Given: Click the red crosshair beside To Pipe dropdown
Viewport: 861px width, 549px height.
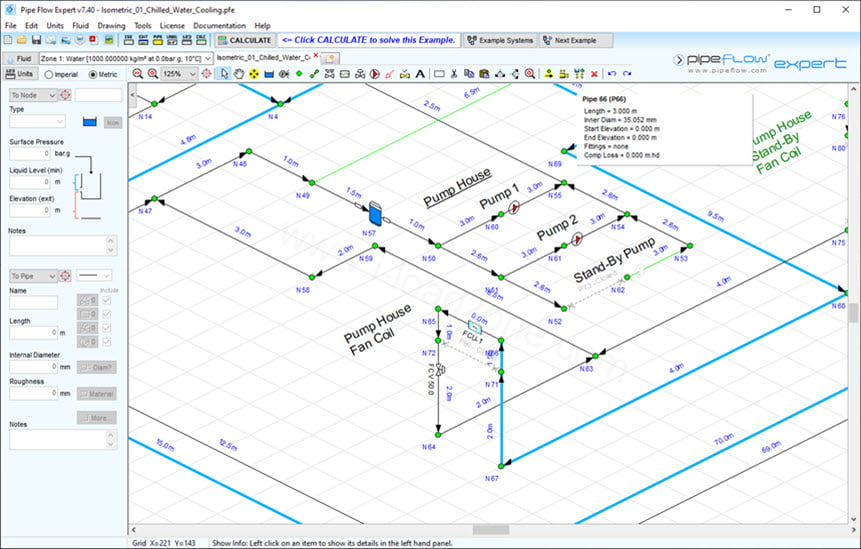Looking at the screenshot, I should (x=65, y=276).
